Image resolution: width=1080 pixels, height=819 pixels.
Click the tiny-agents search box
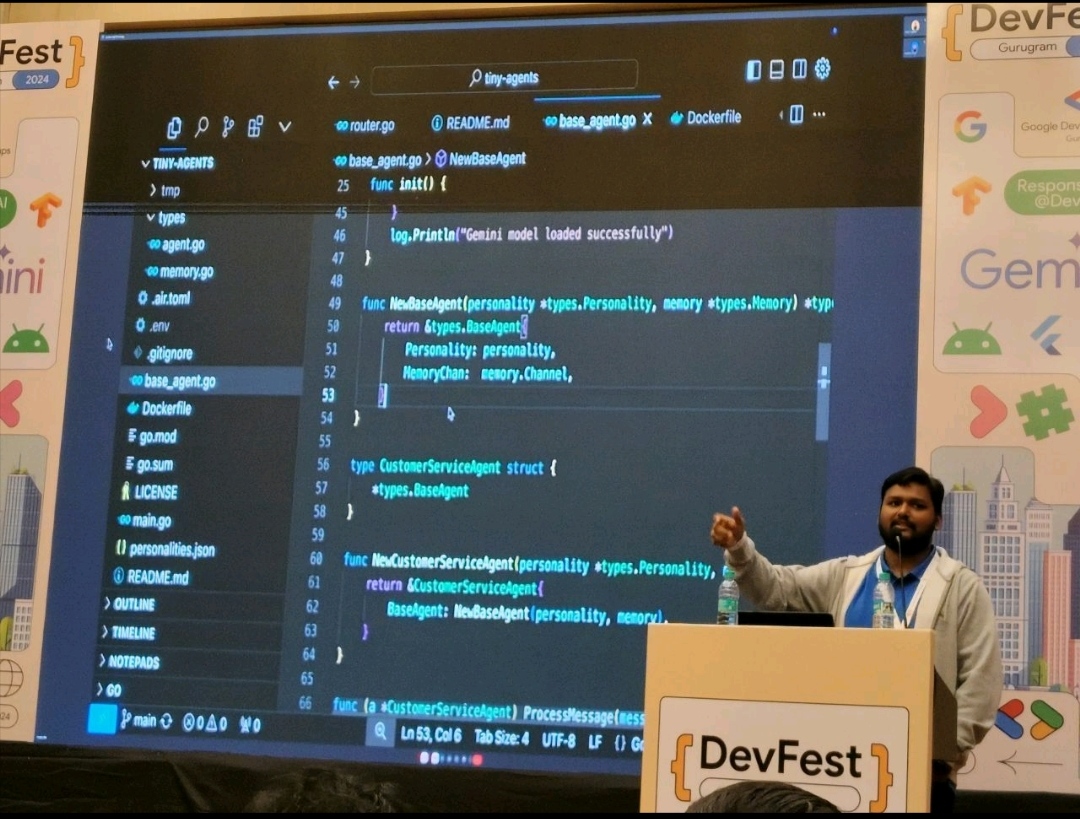click(x=504, y=77)
